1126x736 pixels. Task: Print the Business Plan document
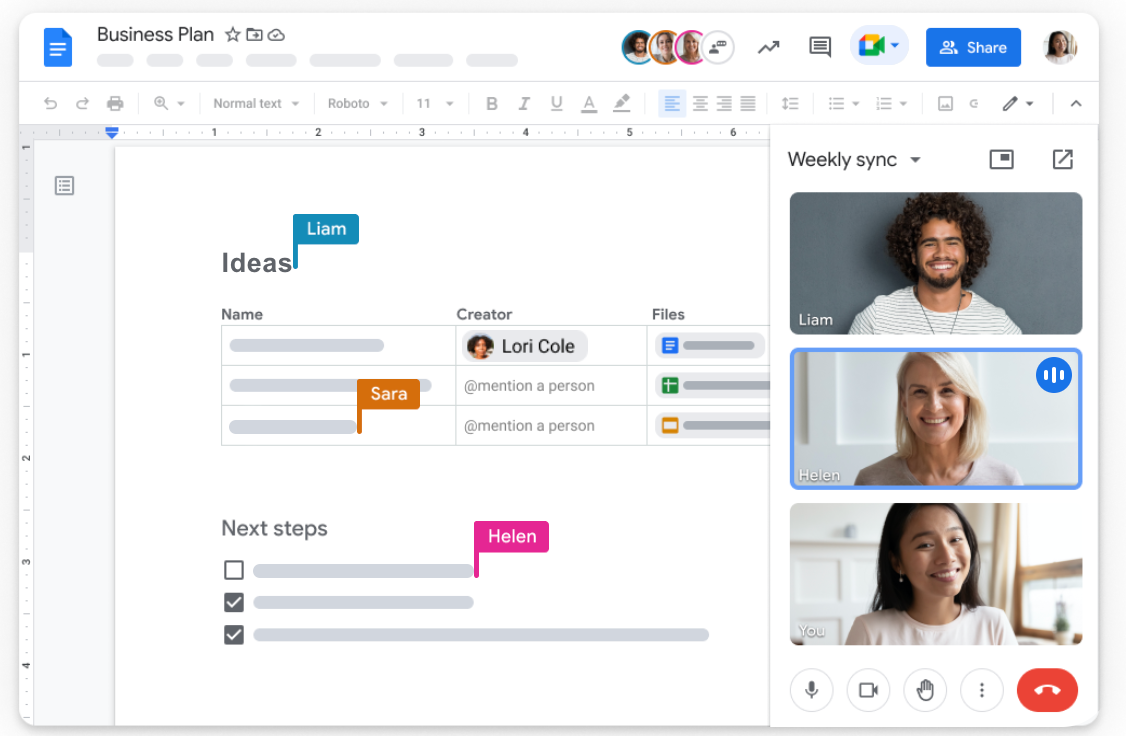point(114,103)
